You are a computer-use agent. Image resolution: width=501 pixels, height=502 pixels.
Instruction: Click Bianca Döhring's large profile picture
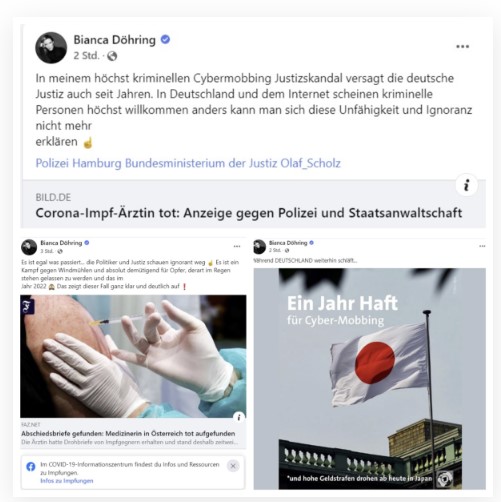tap(51, 48)
